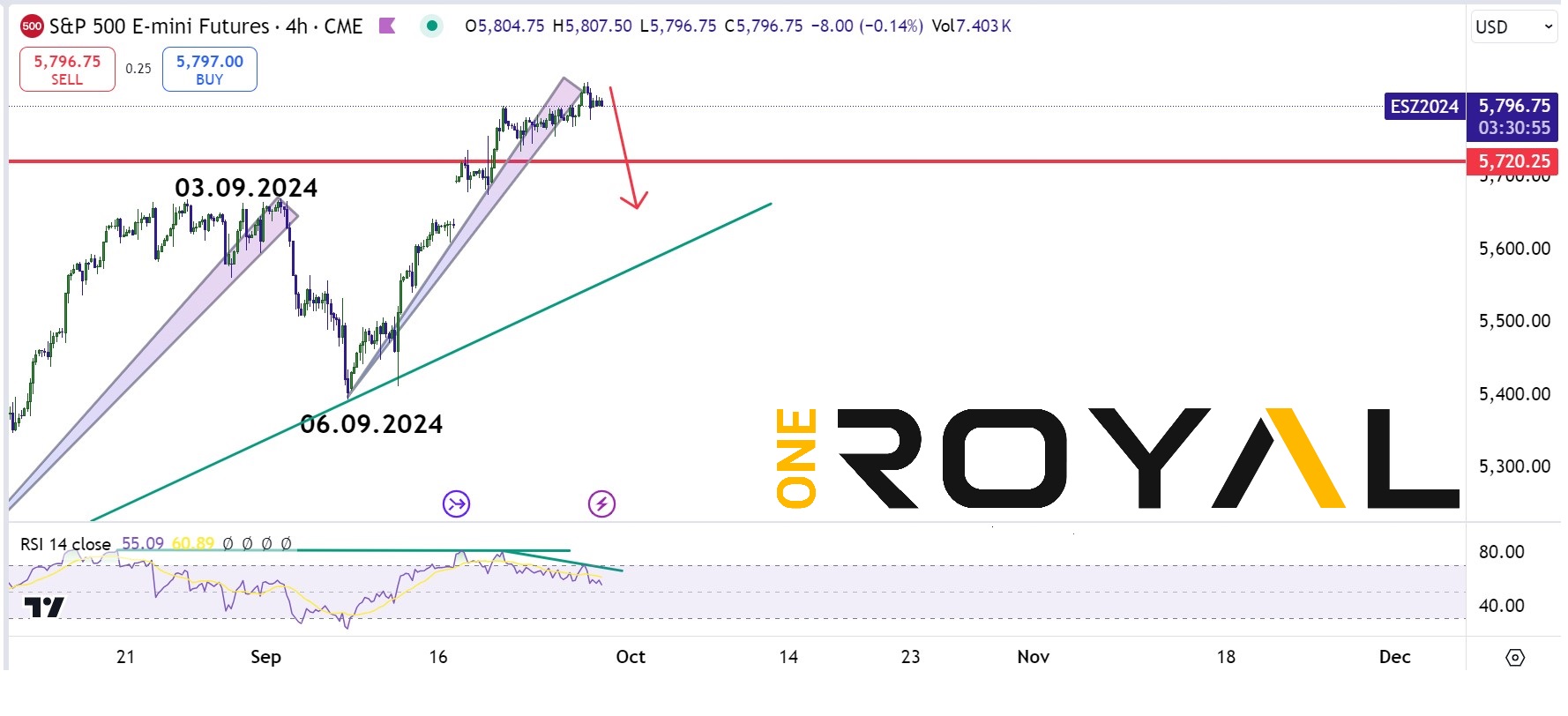1568x716 pixels.
Task: Click the TradingView logo in RSI pane
Action: (44, 608)
